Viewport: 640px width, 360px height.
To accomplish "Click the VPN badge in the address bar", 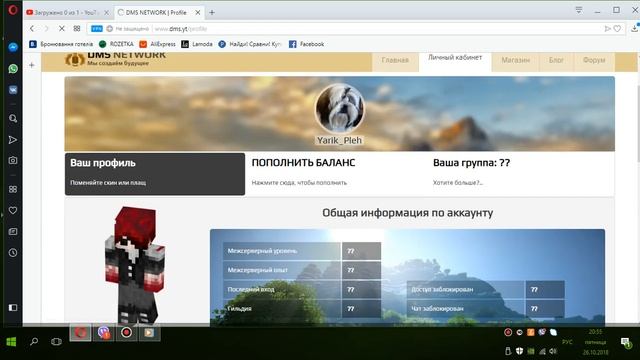I will tap(97, 29).
